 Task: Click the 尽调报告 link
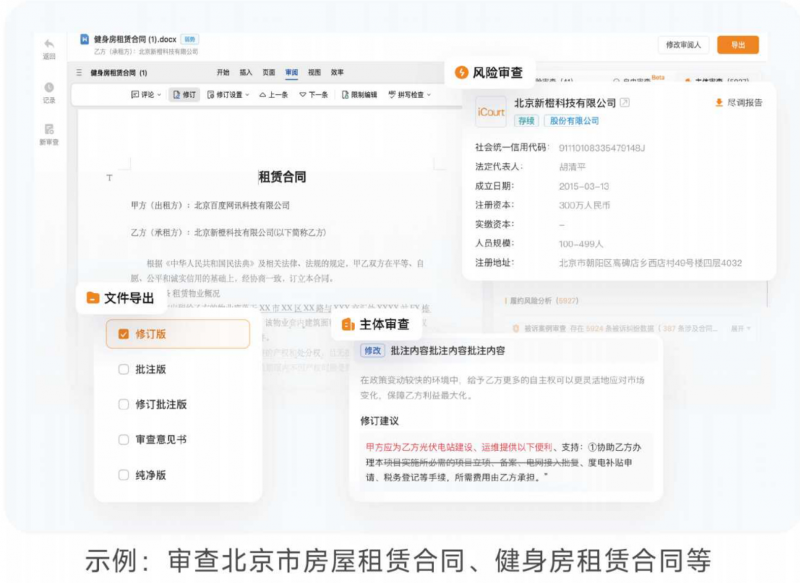(x=745, y=103)
